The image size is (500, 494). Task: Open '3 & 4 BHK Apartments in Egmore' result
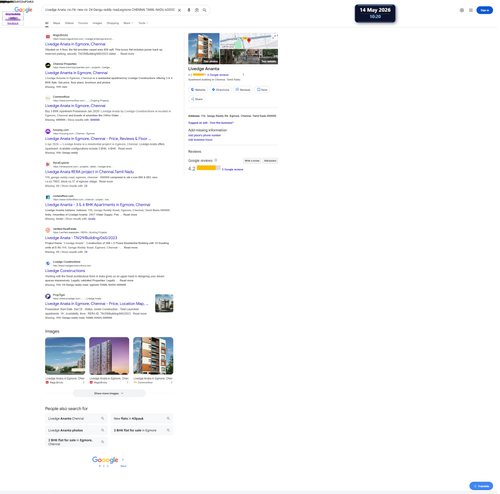[x=98, y=205]
